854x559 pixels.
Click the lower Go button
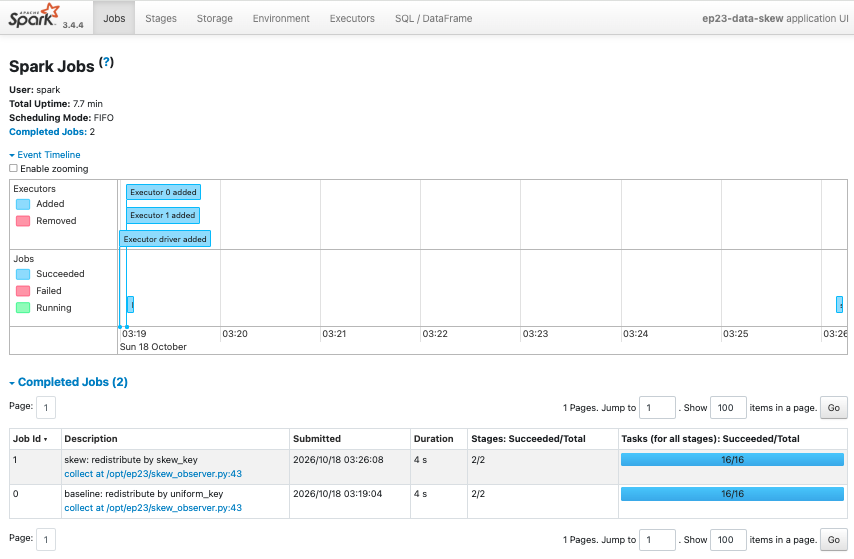pyautogui.click(x=834, y=539)
